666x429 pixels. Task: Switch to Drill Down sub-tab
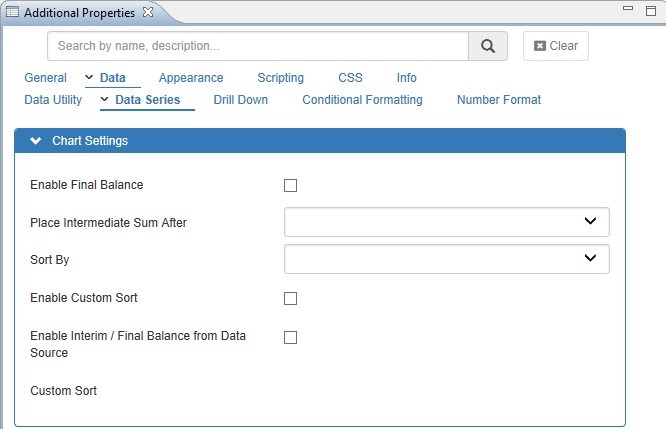(x=240, y=100)
